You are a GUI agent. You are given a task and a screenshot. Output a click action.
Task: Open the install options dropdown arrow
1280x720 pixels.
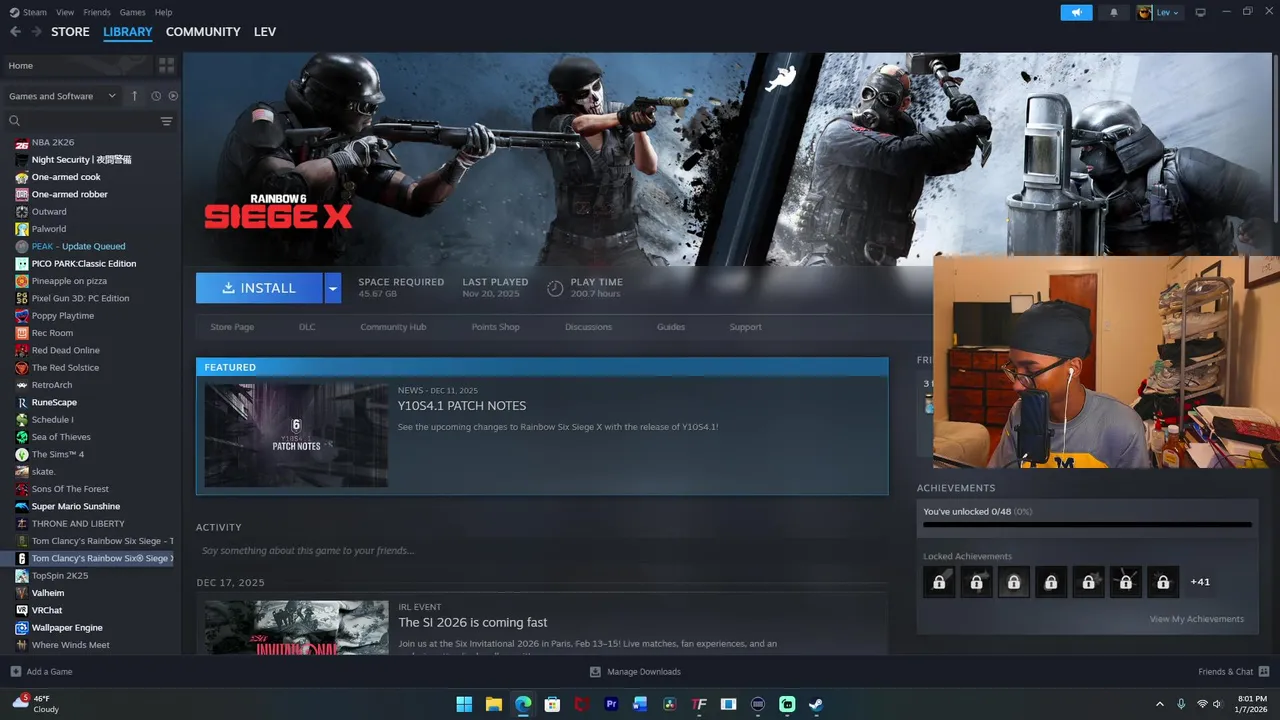(333, 288)
